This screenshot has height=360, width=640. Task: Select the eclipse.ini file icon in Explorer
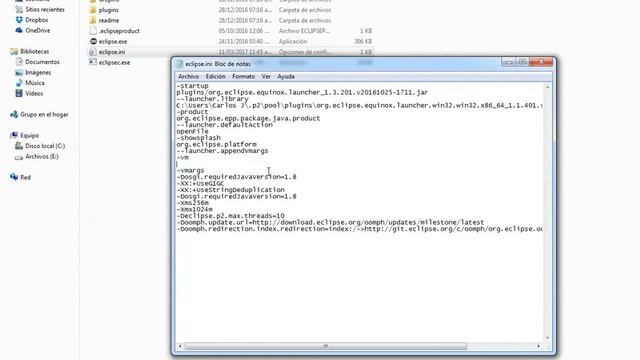pos(93,52)
